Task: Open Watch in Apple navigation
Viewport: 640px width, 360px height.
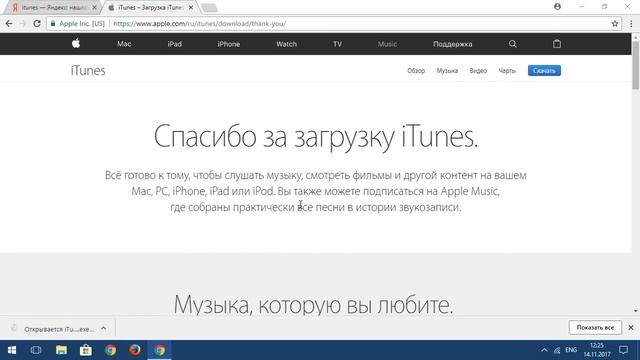Action: tap(287, 44)
